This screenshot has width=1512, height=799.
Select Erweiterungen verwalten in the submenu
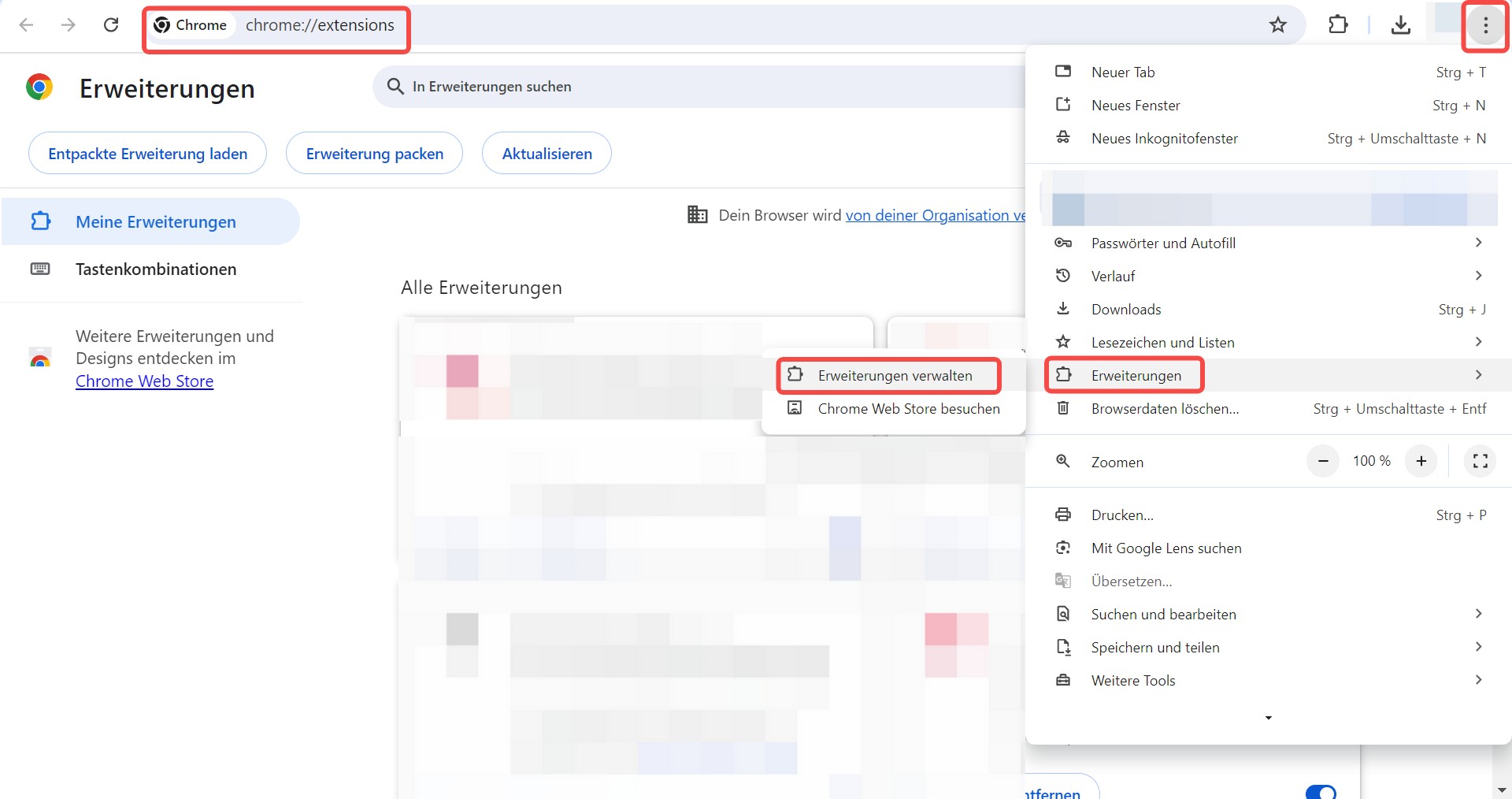pyautogui.click(x=893, y=375)
